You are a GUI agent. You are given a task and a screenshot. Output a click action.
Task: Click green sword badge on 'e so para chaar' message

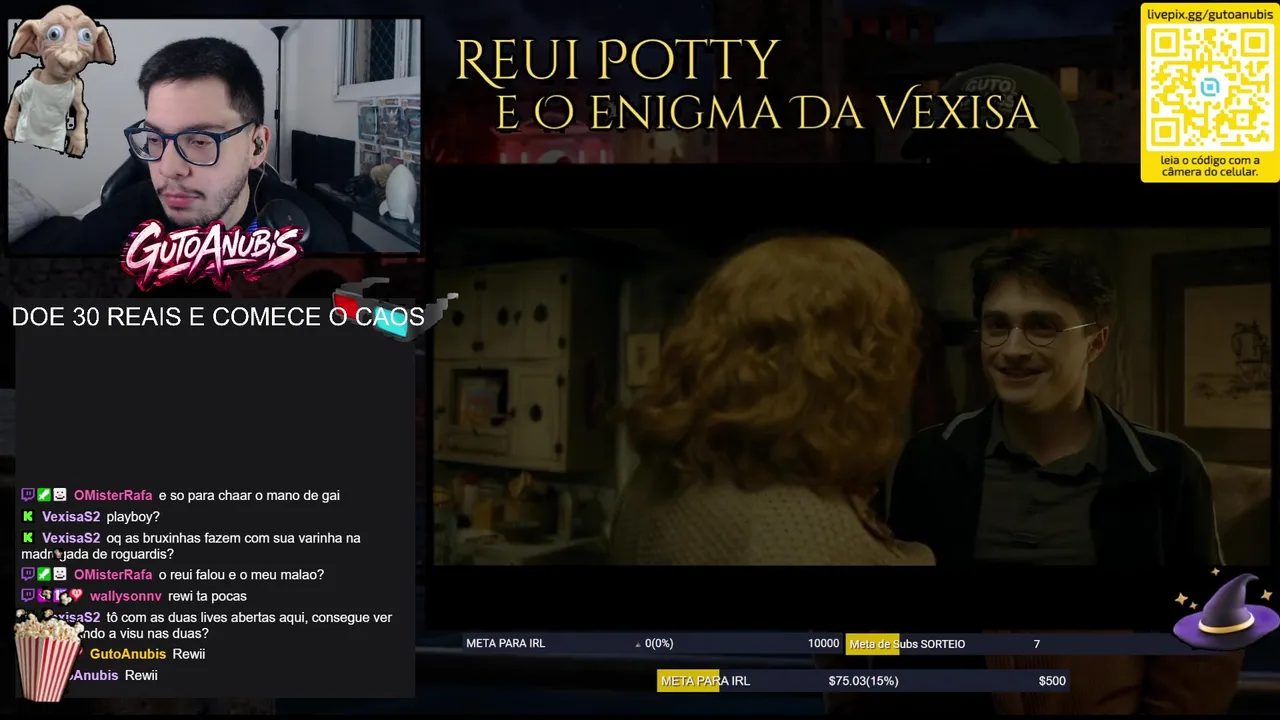click(x=44, y=495)
